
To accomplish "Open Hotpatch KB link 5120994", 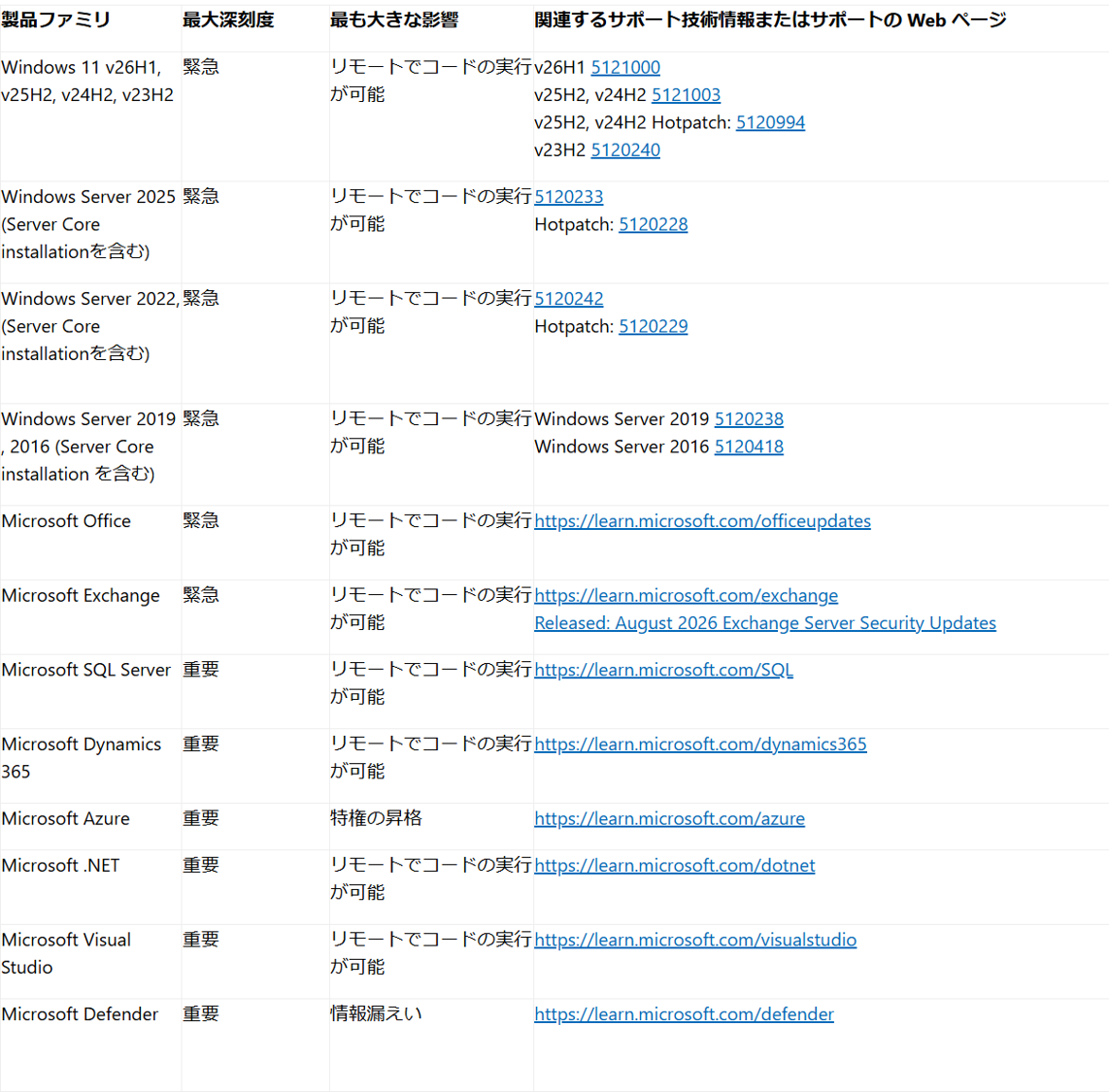I will pyautogui.click(x=770, y=123).
